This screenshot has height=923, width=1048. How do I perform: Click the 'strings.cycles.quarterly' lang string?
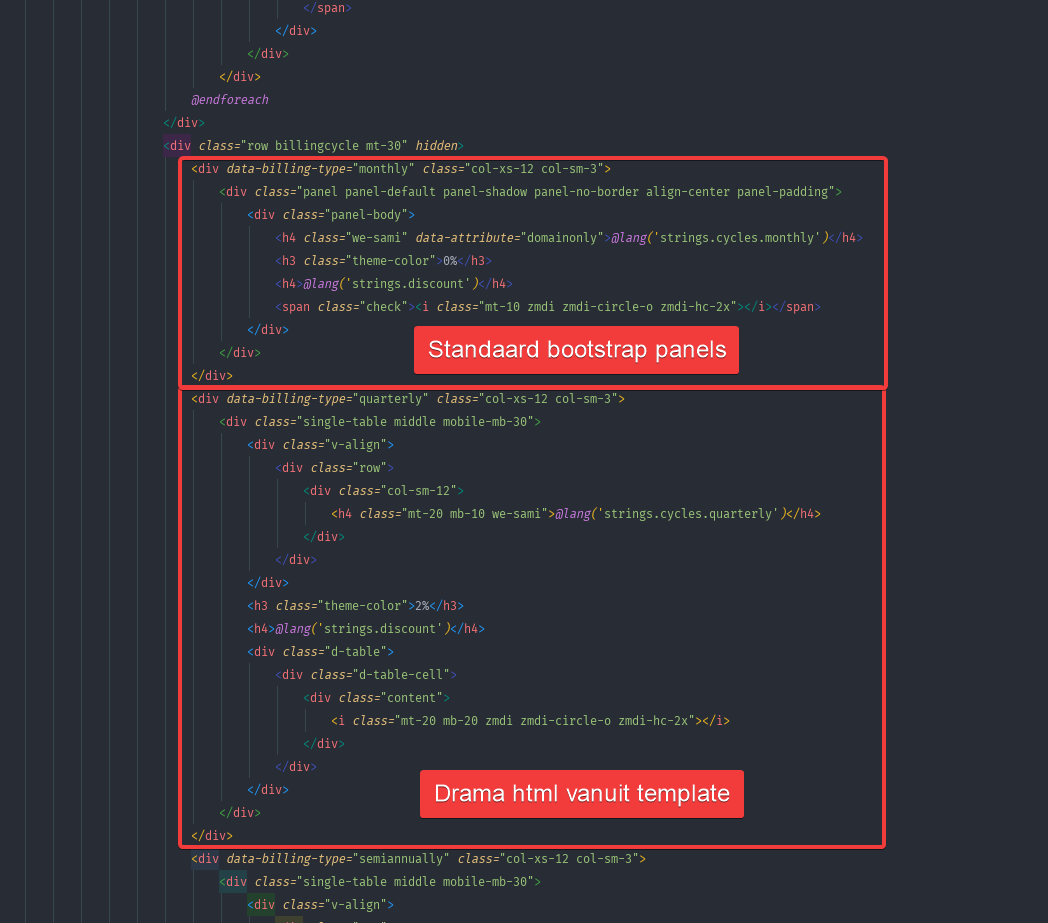(685, 513)
